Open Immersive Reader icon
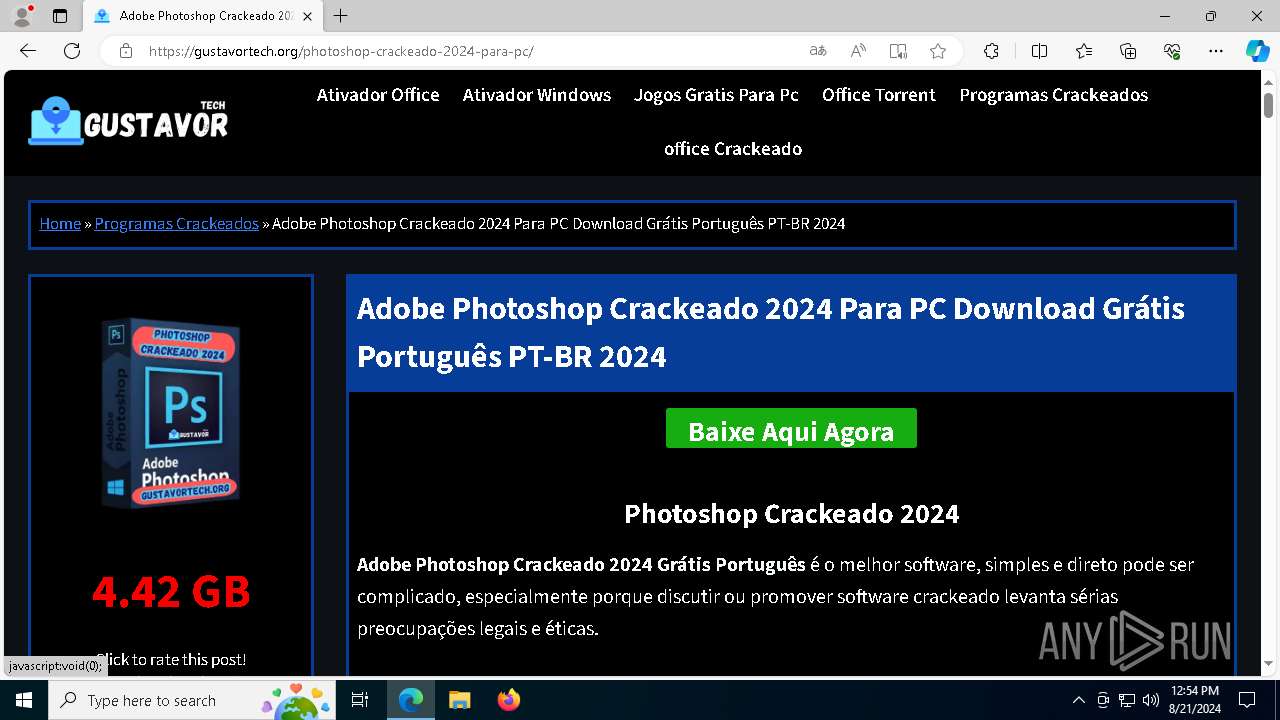Screen dimensions: 1280x720 pyautogui.click(x=898, y=51)
